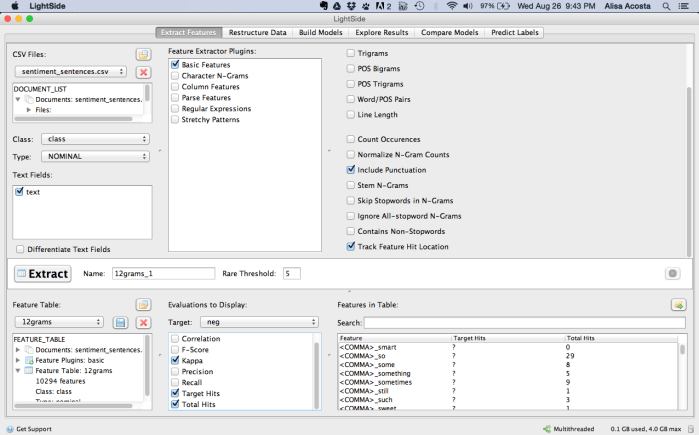Viewport: 699px width, 435px height.
Task: Open Spotlight search in menu bar
Action: 666,6
